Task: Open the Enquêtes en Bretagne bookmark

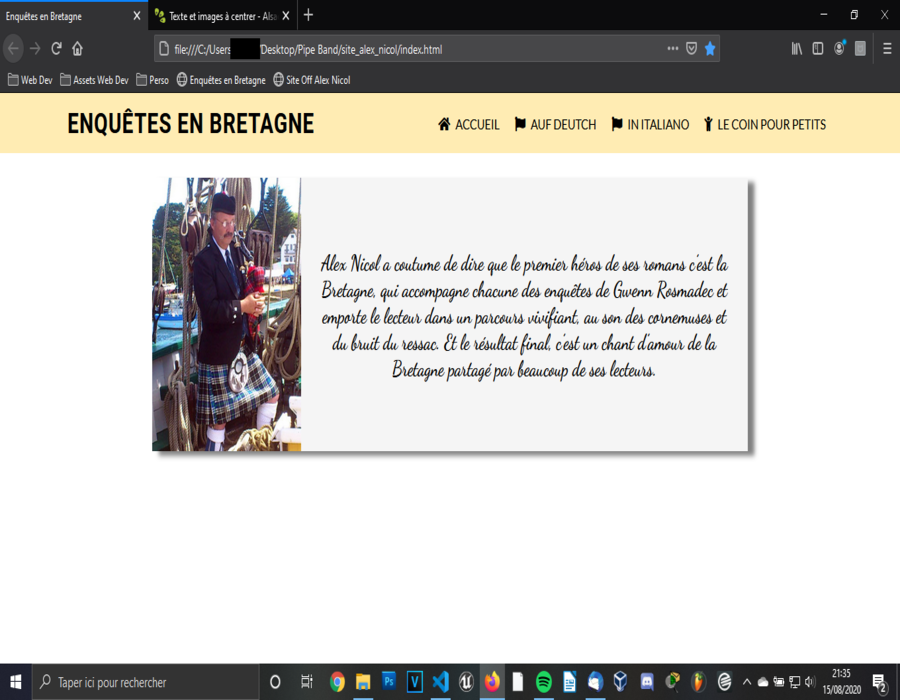Action: (x=221, y=80)
